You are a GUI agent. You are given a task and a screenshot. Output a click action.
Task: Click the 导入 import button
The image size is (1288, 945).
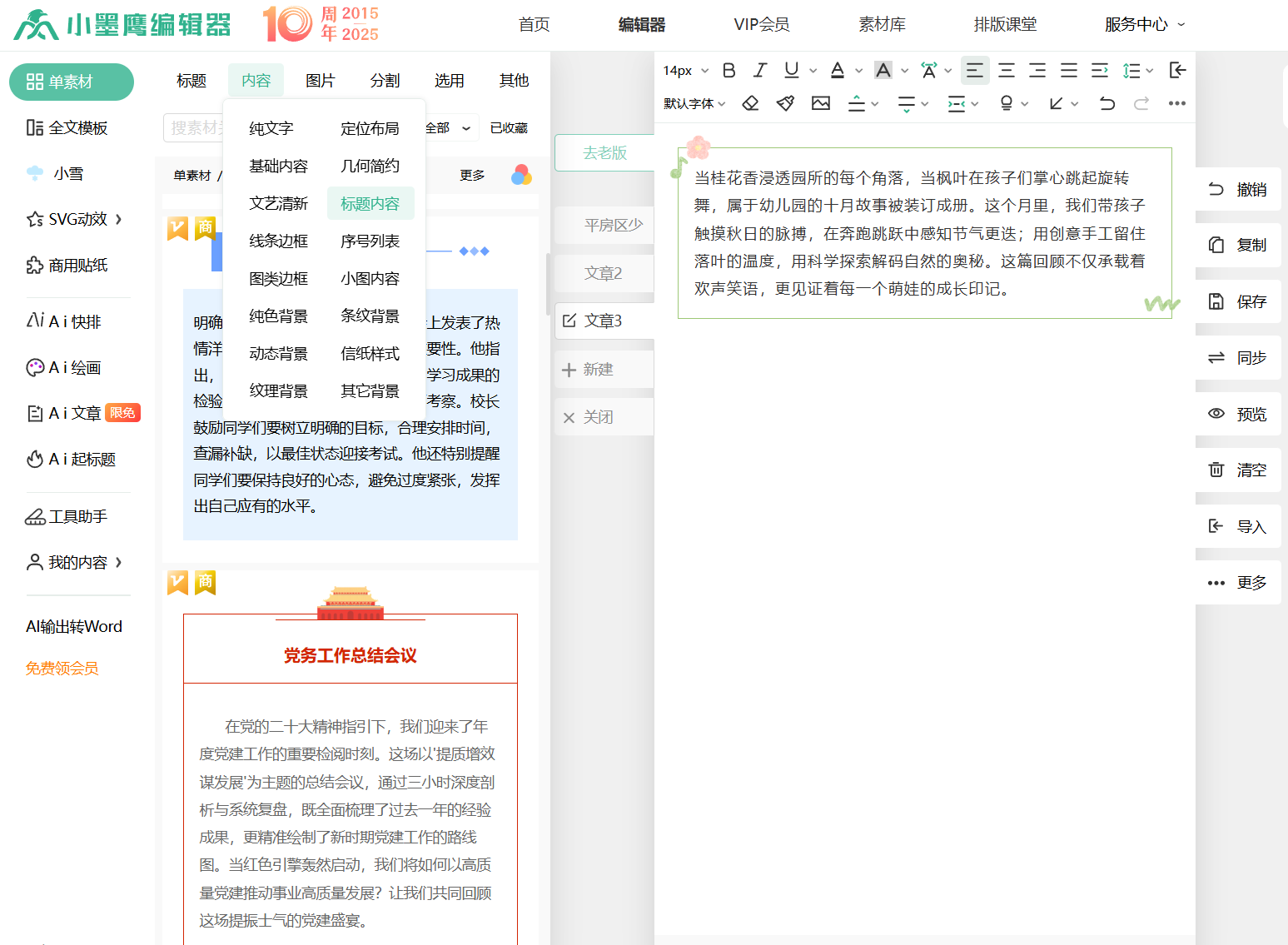(x=1238, y=527)
